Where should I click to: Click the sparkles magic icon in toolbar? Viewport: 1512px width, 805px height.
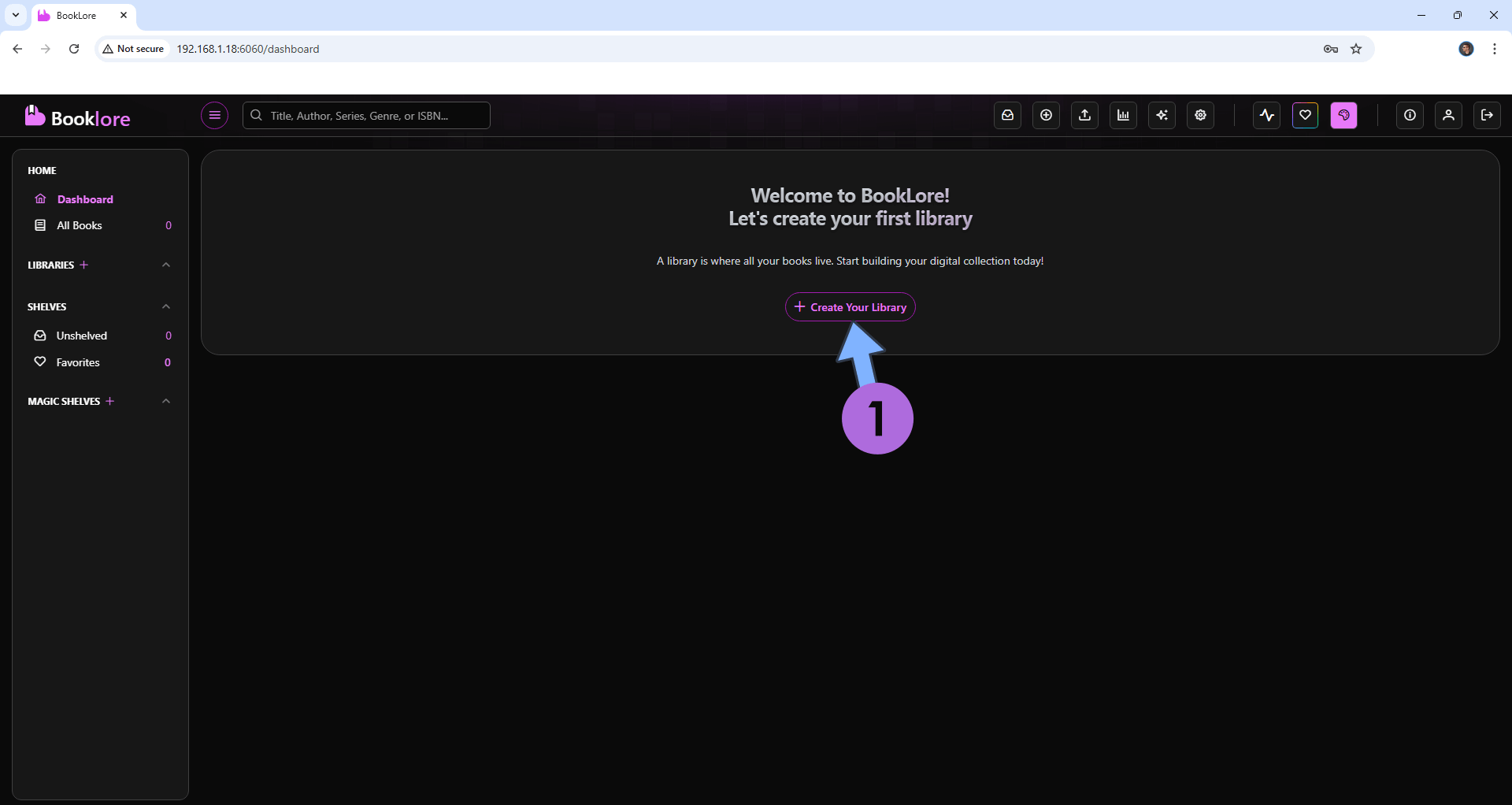click(1162, 115)
